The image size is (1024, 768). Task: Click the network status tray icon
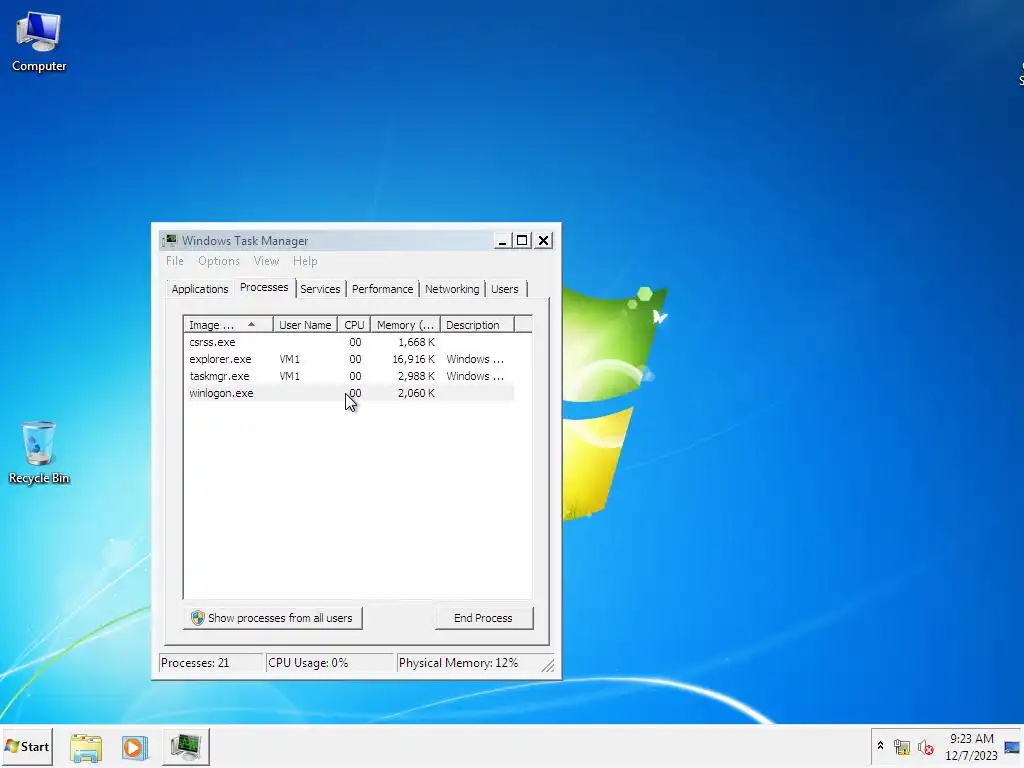(902, 746)
